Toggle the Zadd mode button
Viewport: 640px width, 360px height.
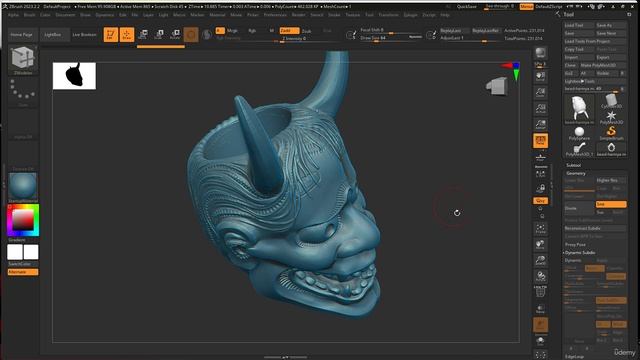click(x=289, y=31)
